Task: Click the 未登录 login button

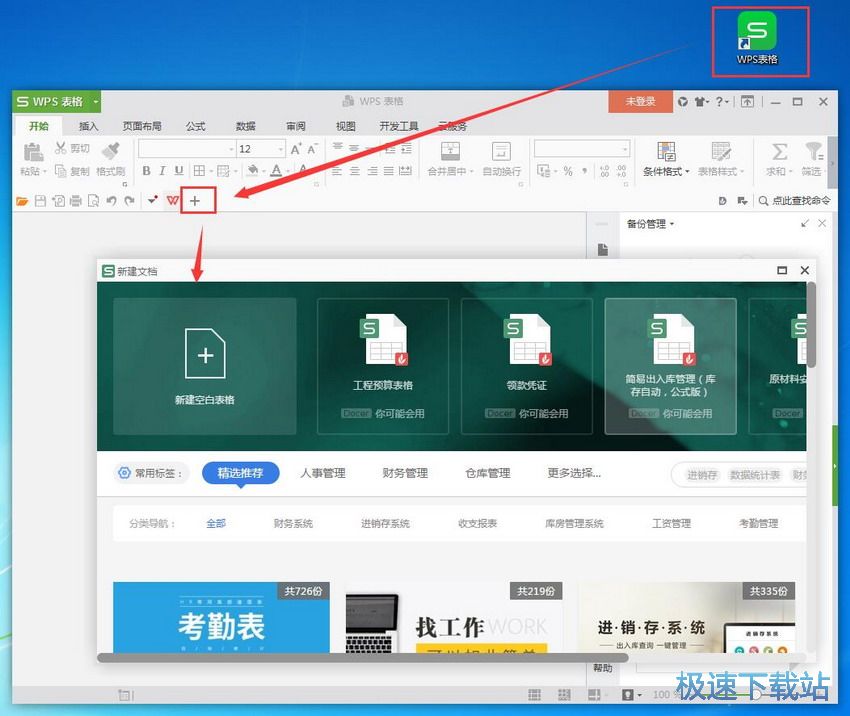Action: [640, 101]
